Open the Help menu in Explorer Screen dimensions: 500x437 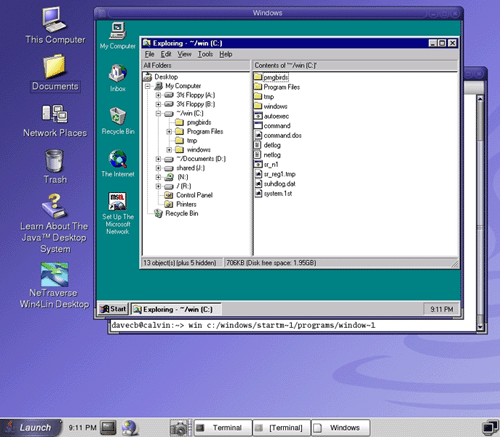coord(226,54)
